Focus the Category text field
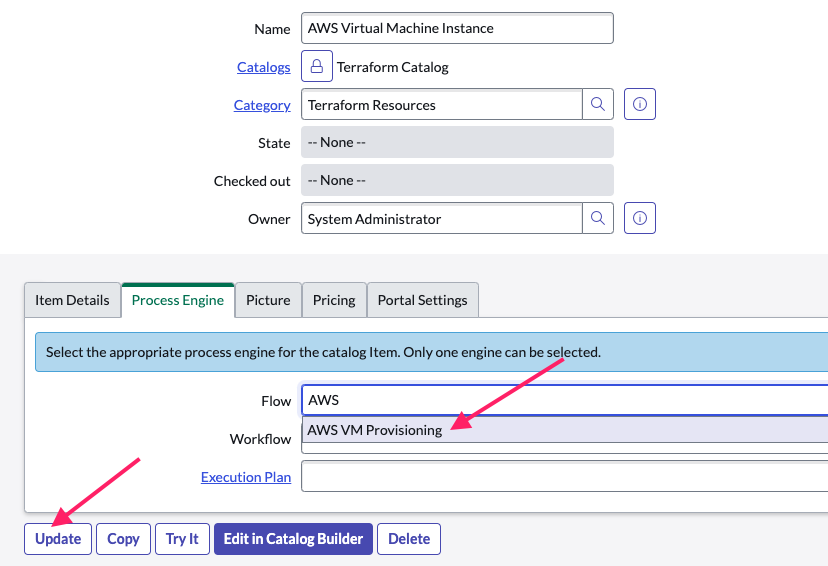This screenshot has height=566, width=828. click(442, 105)
